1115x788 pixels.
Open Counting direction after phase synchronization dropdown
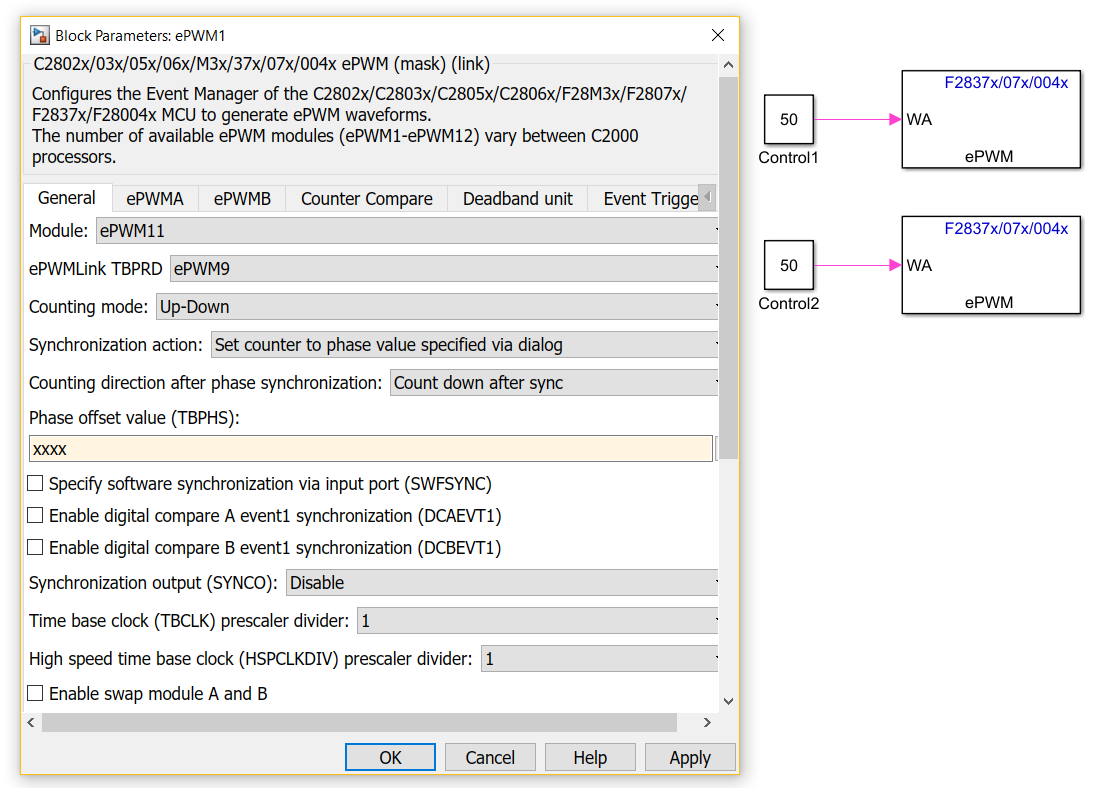[554, 383]
